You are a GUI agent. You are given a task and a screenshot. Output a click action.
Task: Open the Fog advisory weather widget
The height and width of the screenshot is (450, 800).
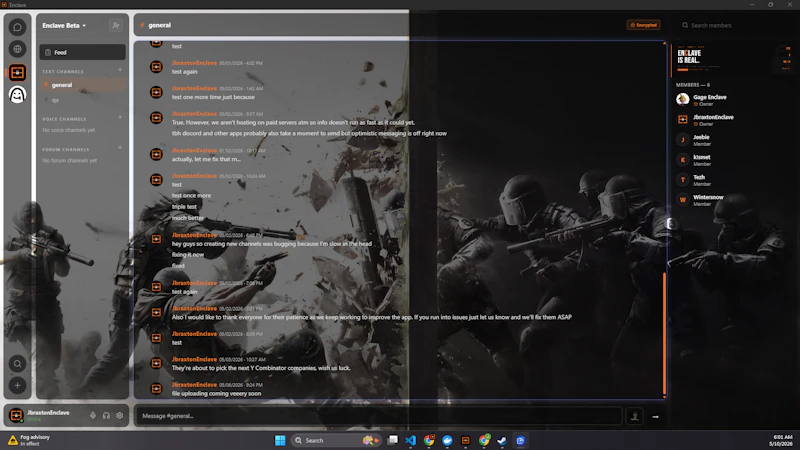point(29,440)
